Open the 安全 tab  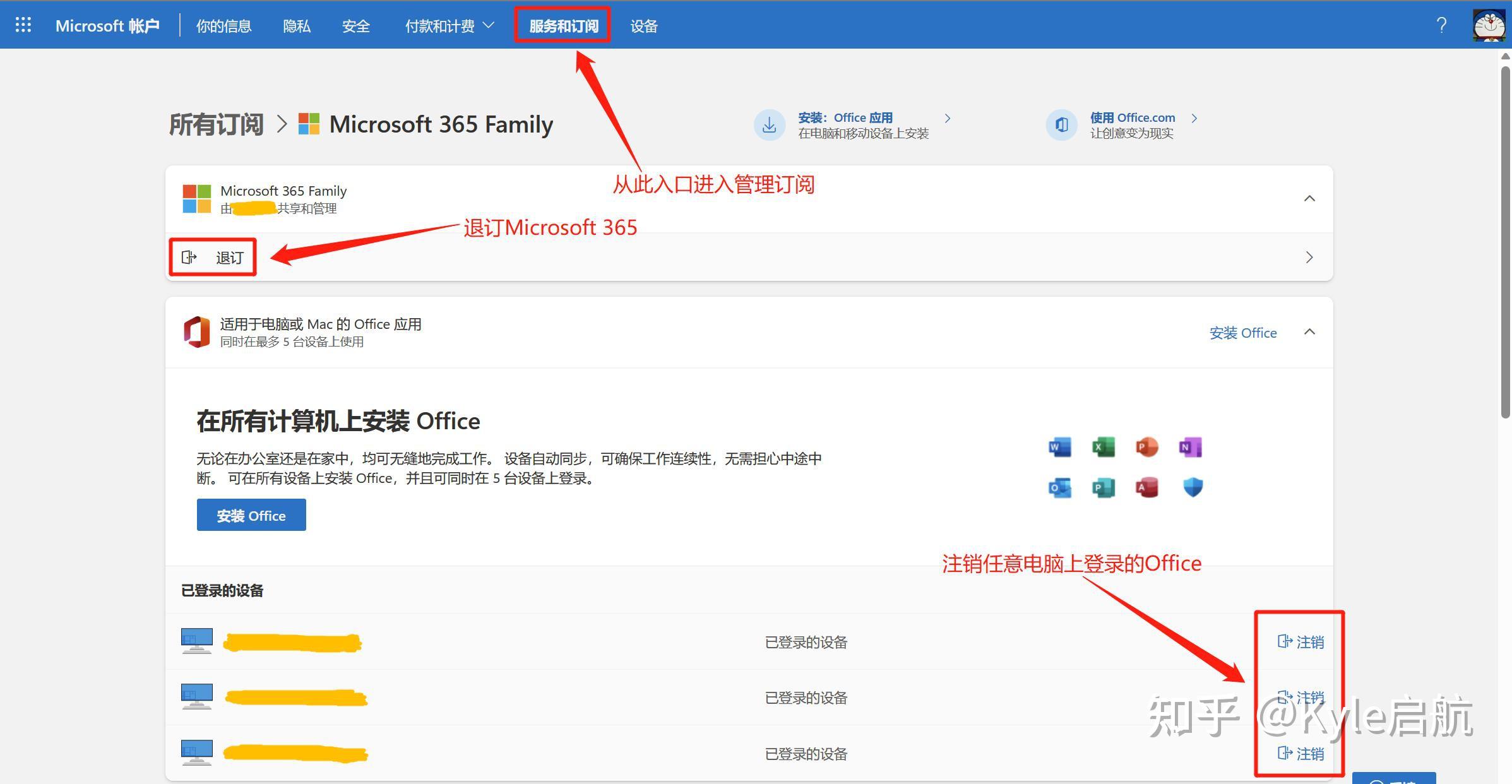356,26
